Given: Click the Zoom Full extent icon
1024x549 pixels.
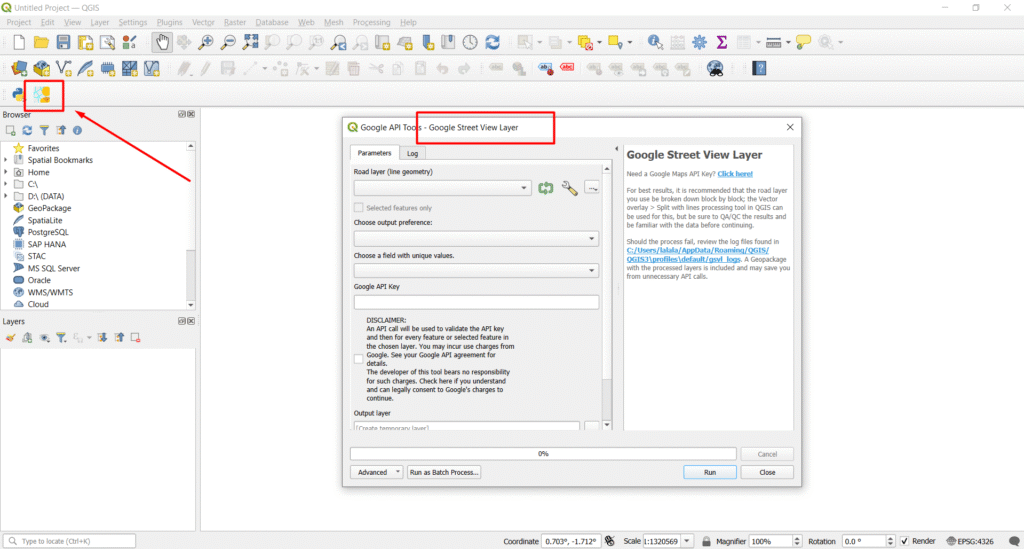Looking at the screenshot, I should [x=250, y=42].
